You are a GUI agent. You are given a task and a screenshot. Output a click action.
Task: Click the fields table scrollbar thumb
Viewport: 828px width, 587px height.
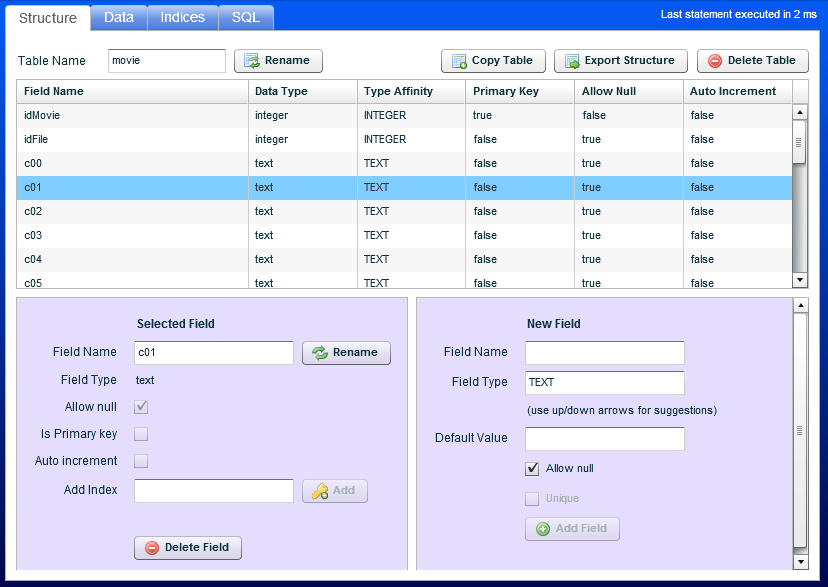click(x=799, y=142)
